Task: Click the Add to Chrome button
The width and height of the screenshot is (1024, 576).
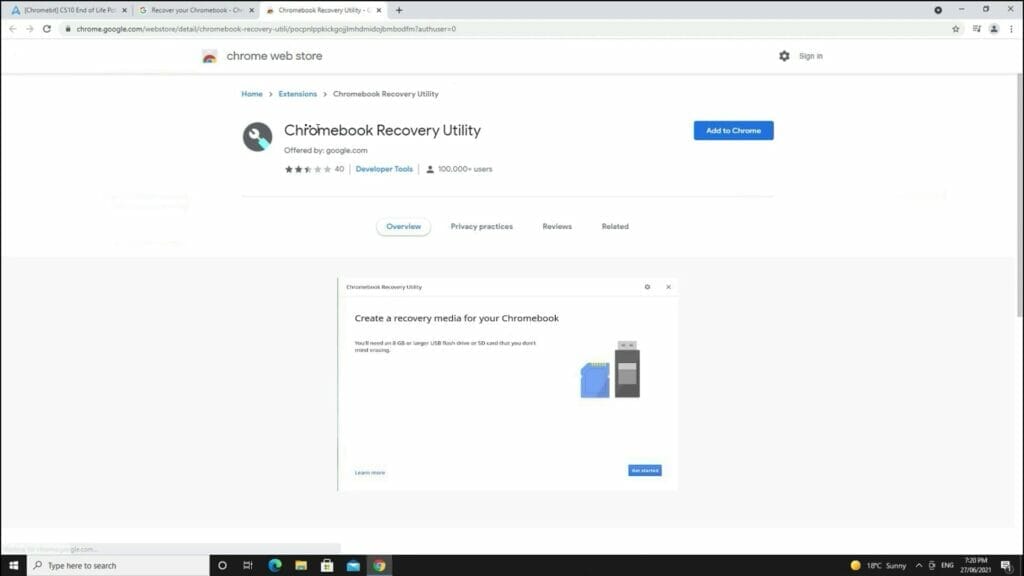Action: pos(733,130)
